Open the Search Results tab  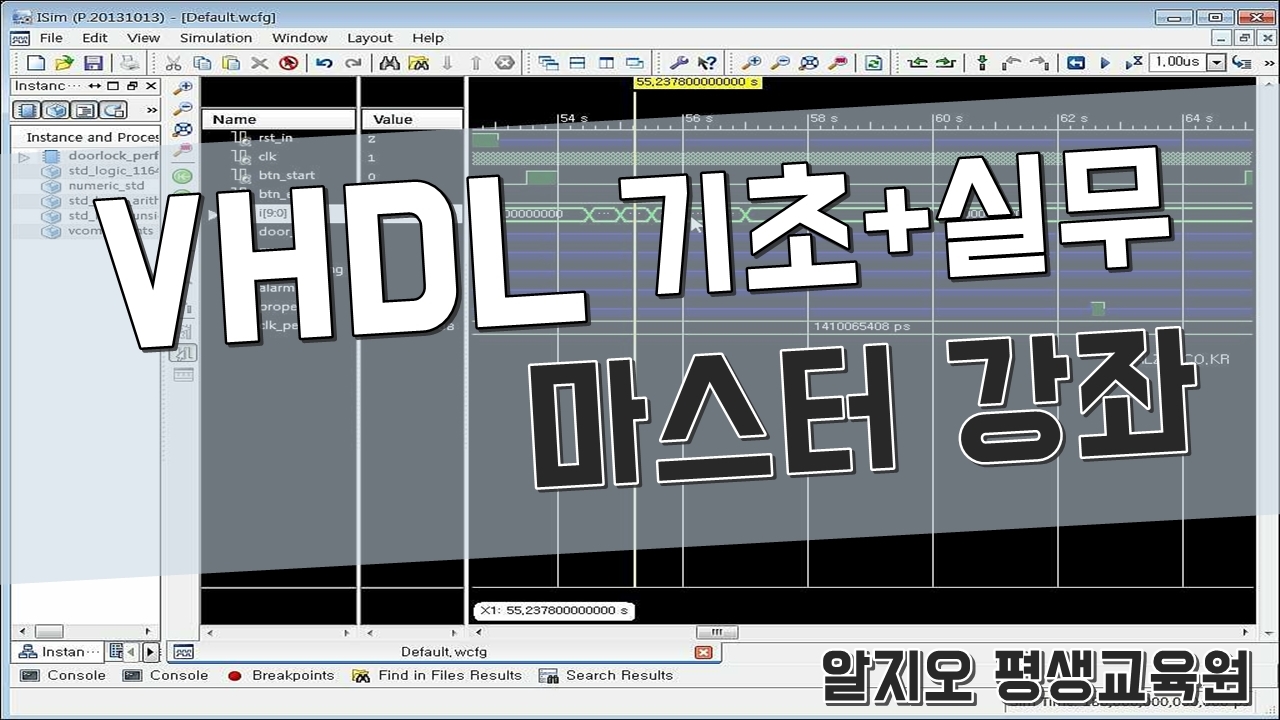coord(606,675)
